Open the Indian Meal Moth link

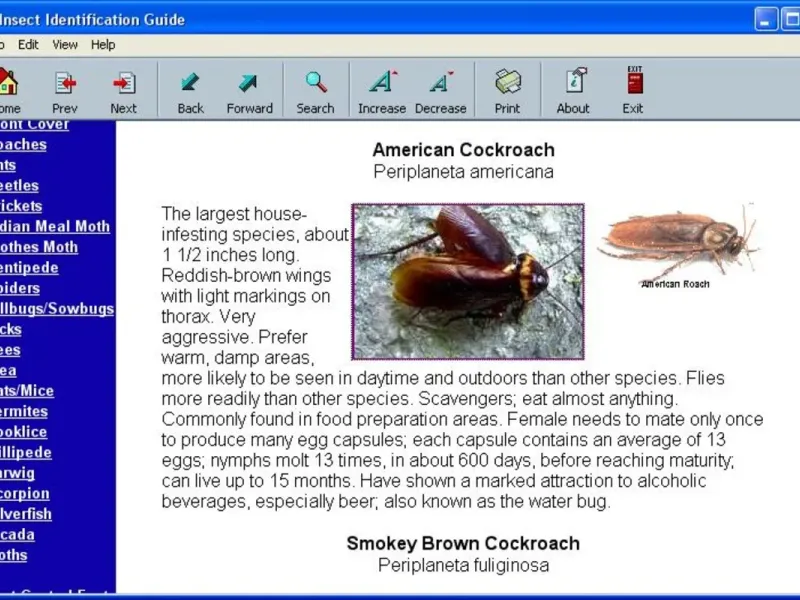click(x=54, y=227)
